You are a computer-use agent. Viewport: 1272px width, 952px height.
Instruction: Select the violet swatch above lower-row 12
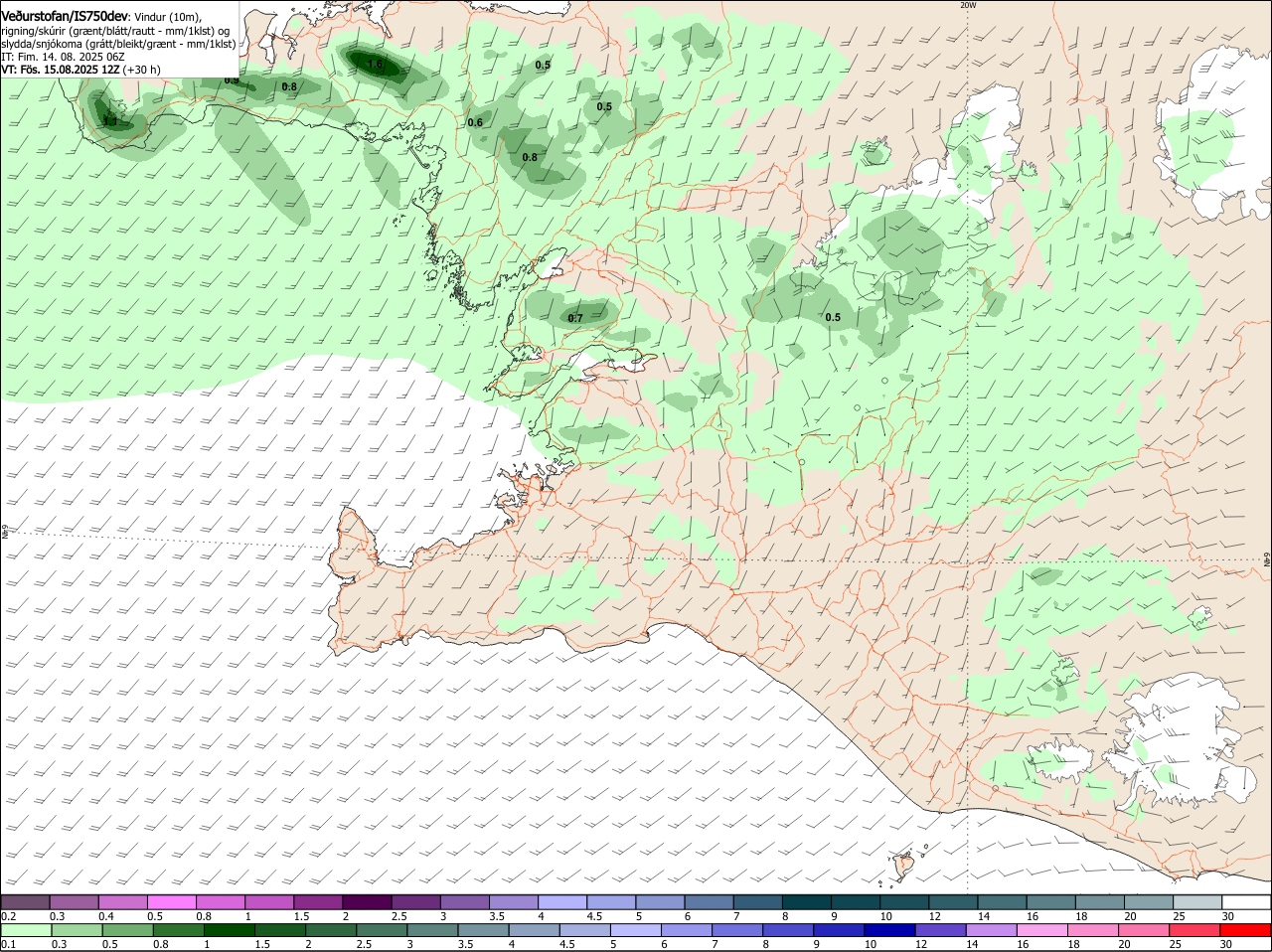pyautogui.click(x=940, y=930)
